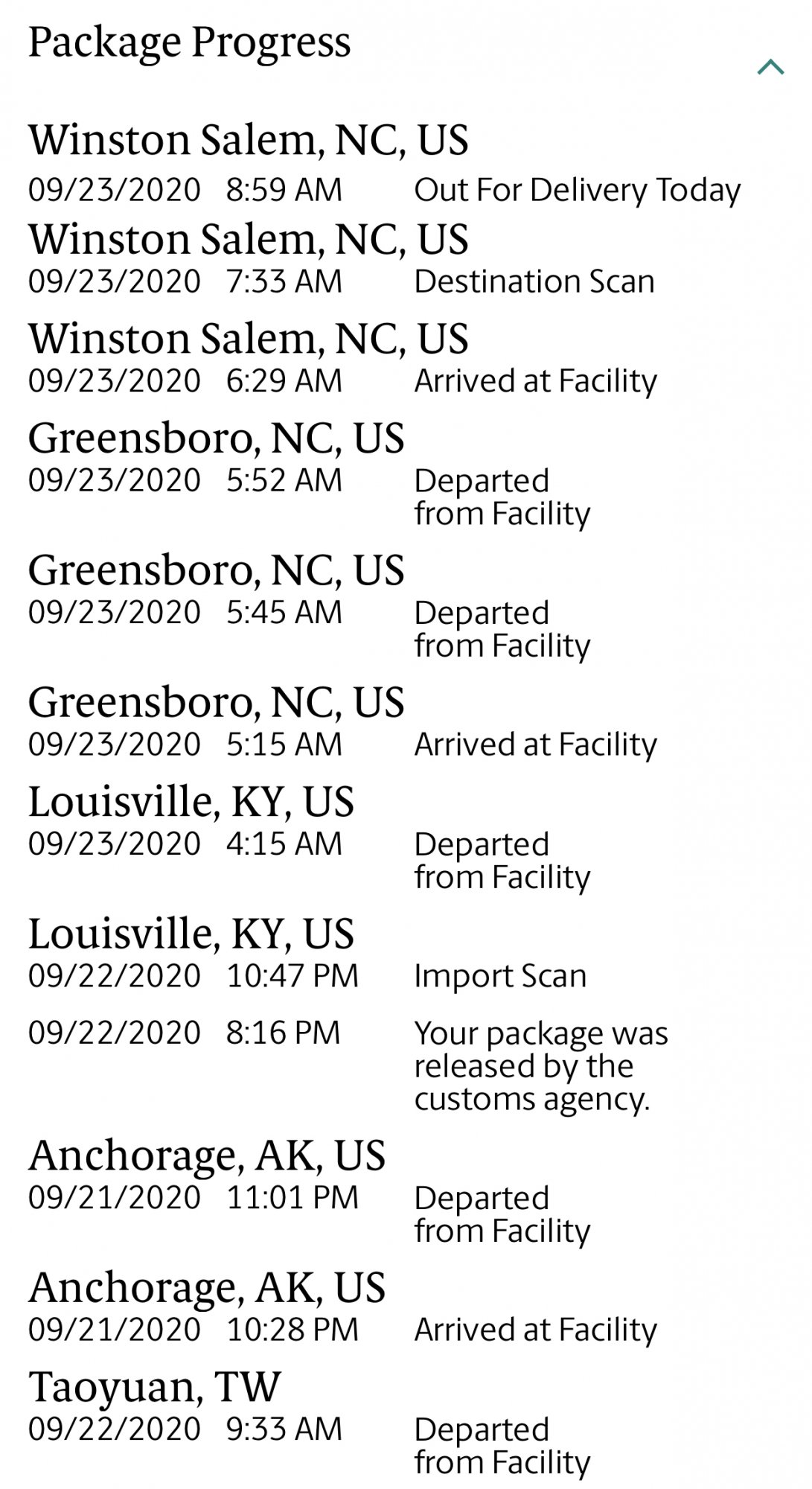The image size is (812, 1489).
Task: Tap the first Anchorage, AK, US heading
Action: click(x=207, y=1155)
